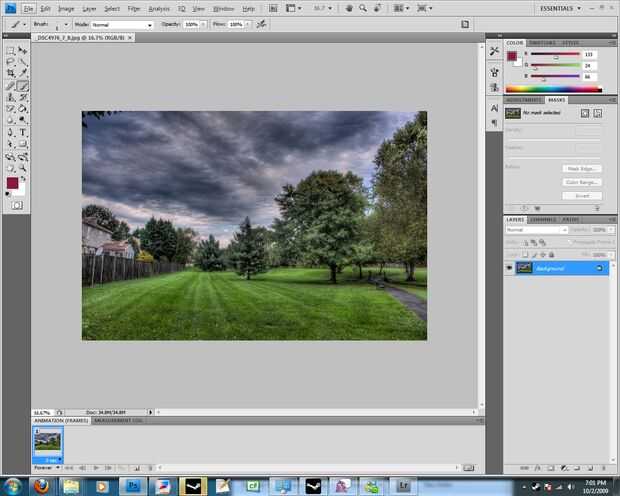Select the Hand tool in toolbox
The image size is (620, 496).
[x=11, y=169]
